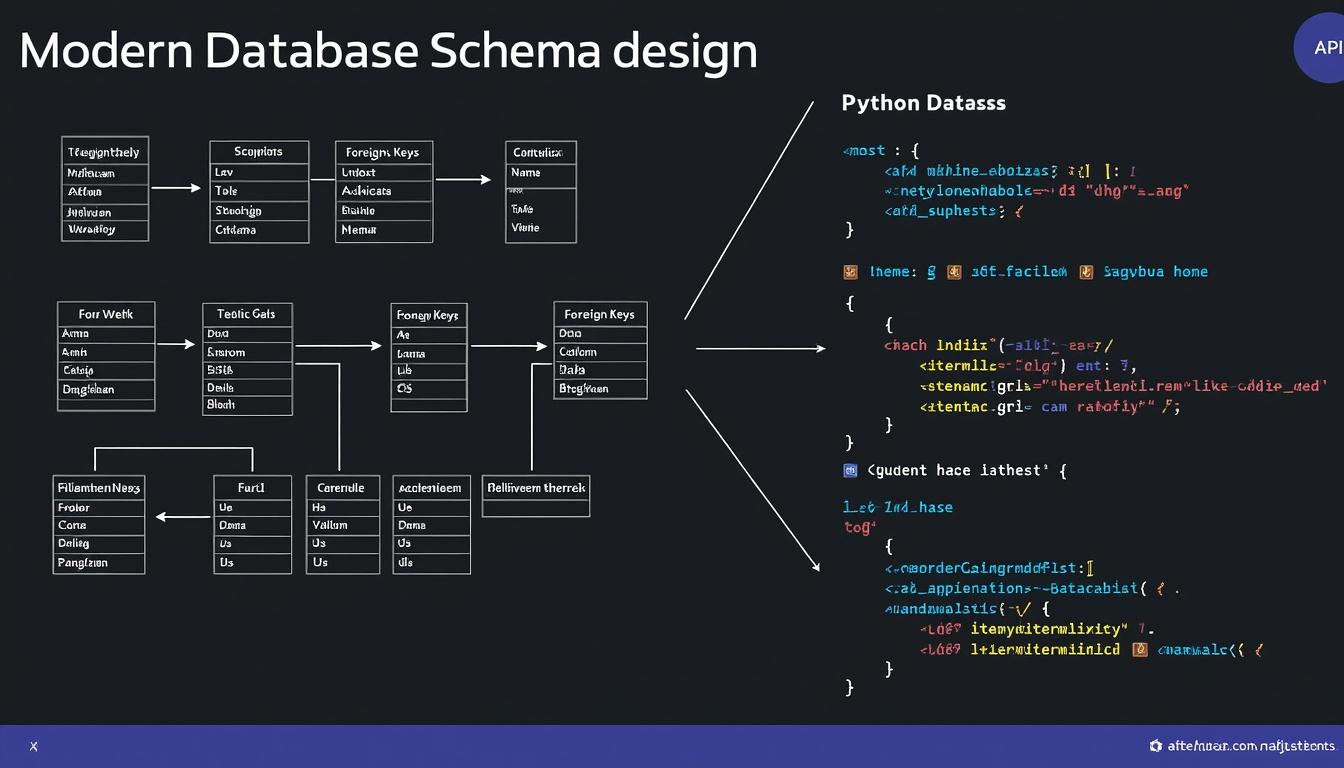
Task: Select the 'Fillamben Neys' table header
Action: [x=99, y=488]
